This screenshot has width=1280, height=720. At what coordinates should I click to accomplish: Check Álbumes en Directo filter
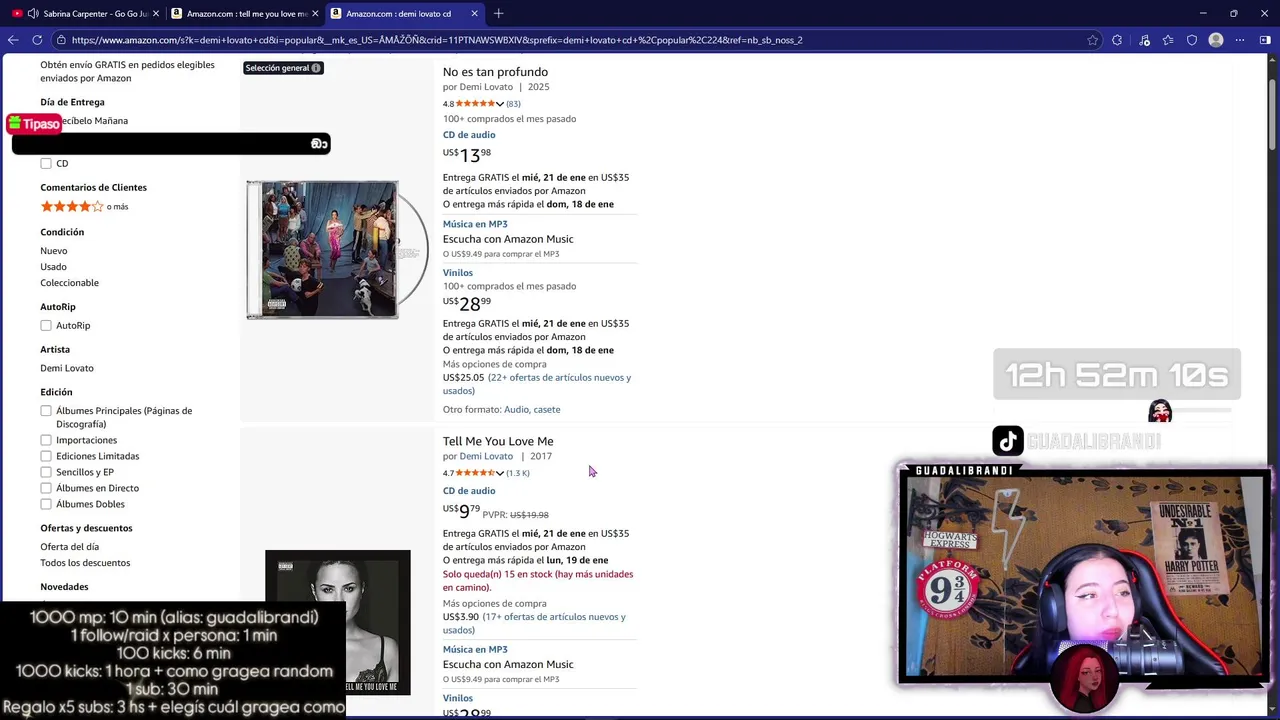coord(46,488)
